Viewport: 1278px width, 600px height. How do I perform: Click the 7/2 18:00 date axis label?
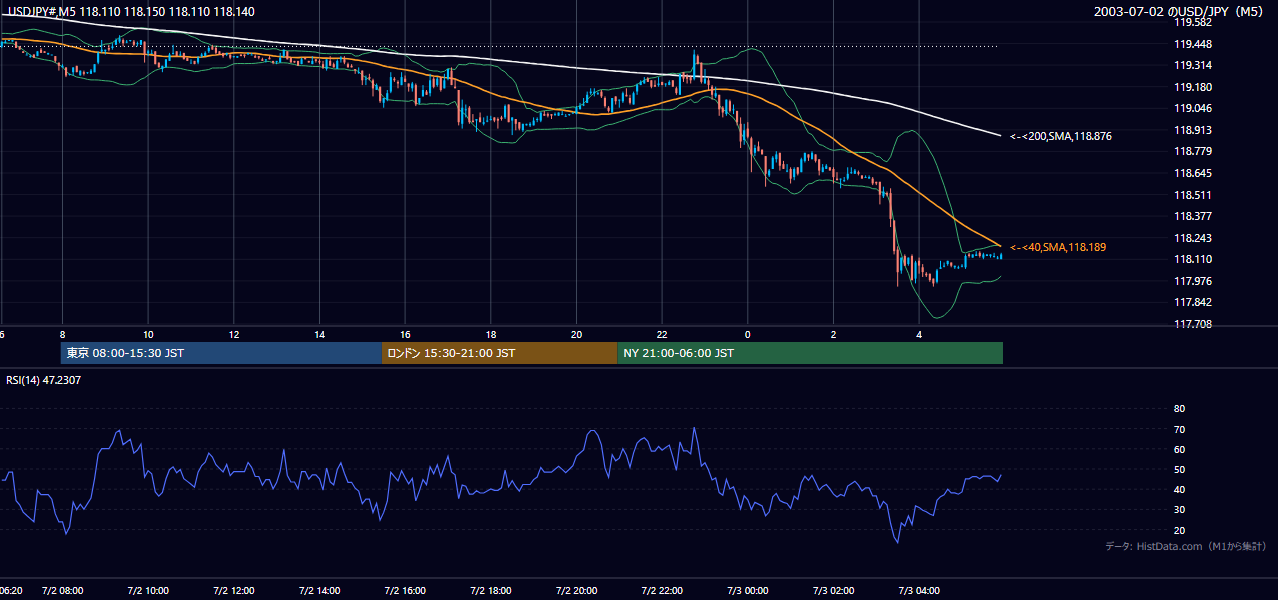point(491,591)
